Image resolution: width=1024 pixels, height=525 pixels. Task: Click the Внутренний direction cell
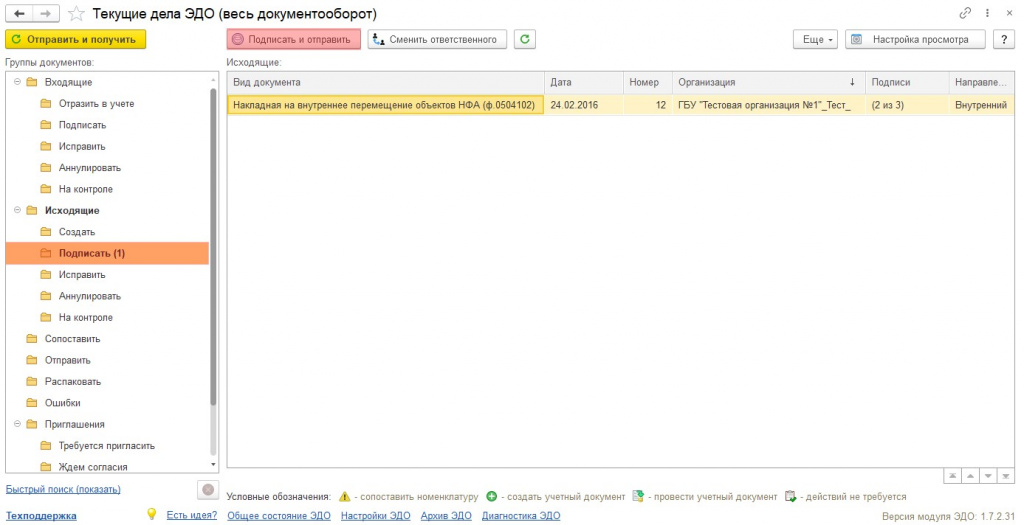982,104
